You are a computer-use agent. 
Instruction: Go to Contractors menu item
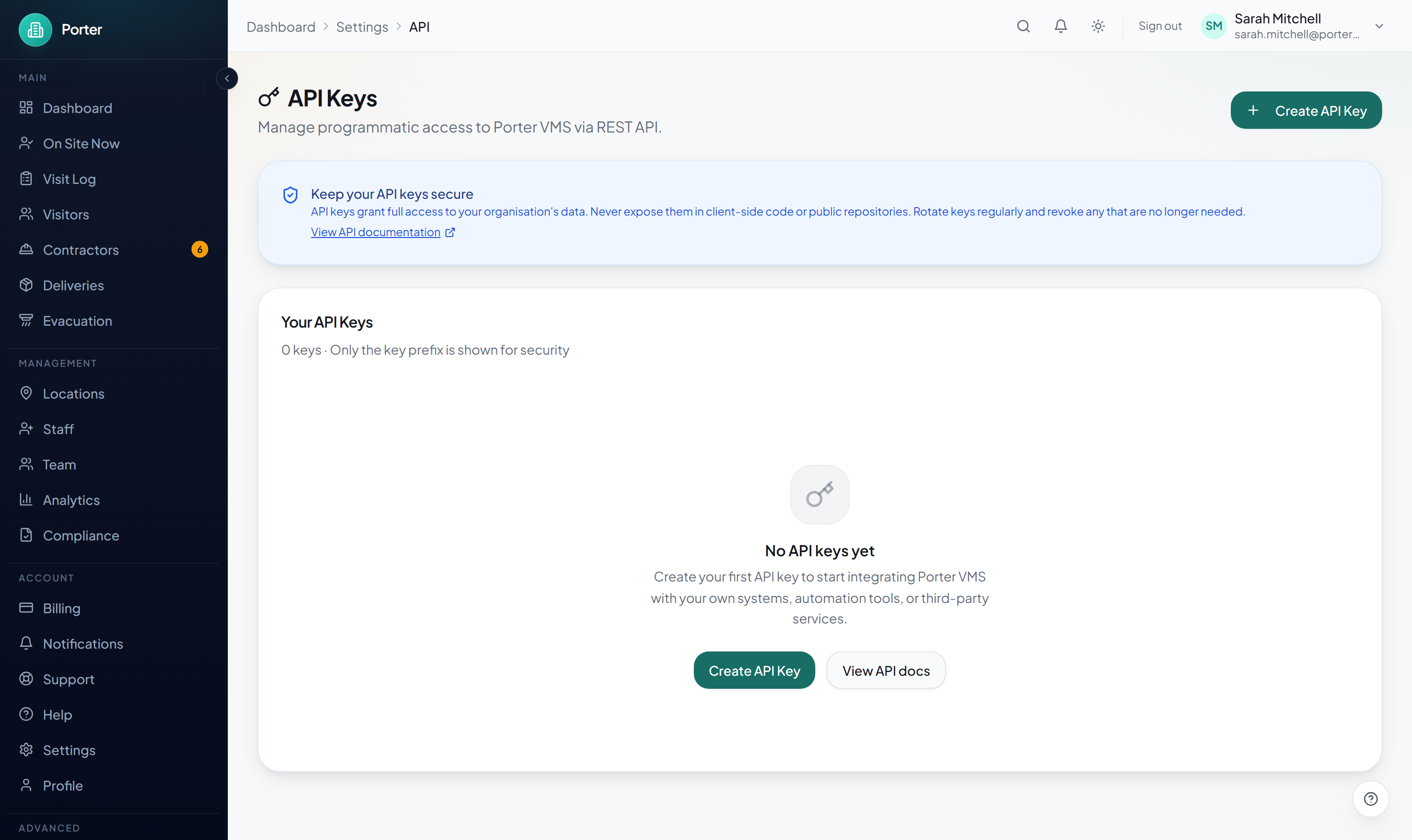[x=113, y=250]
